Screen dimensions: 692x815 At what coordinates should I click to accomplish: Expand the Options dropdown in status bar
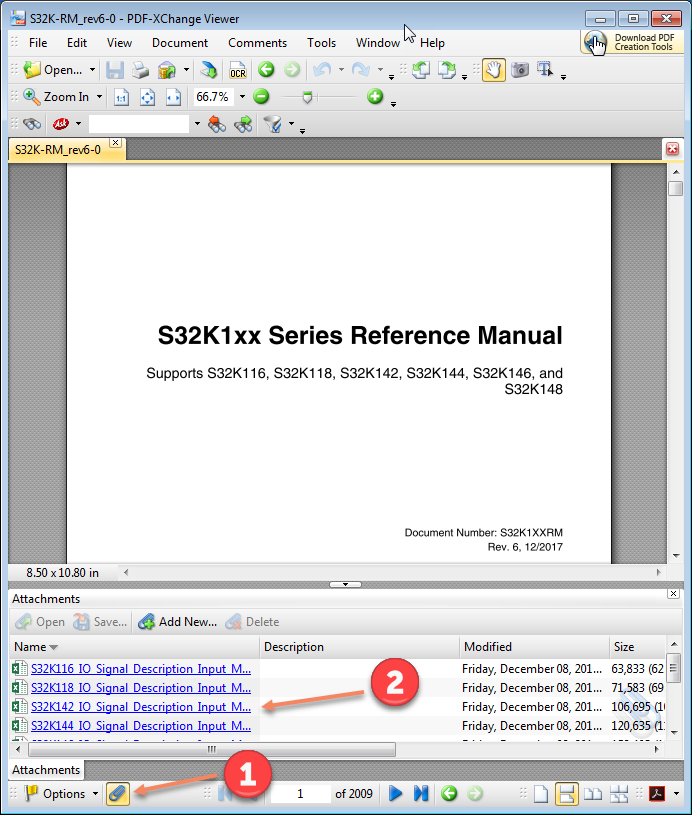pos(95,794)
